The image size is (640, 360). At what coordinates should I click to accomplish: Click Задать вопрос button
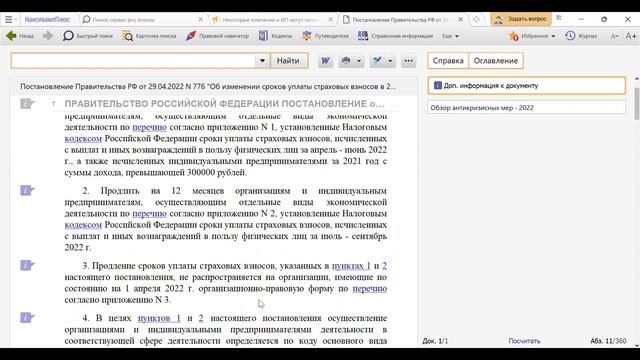[521, 19]
